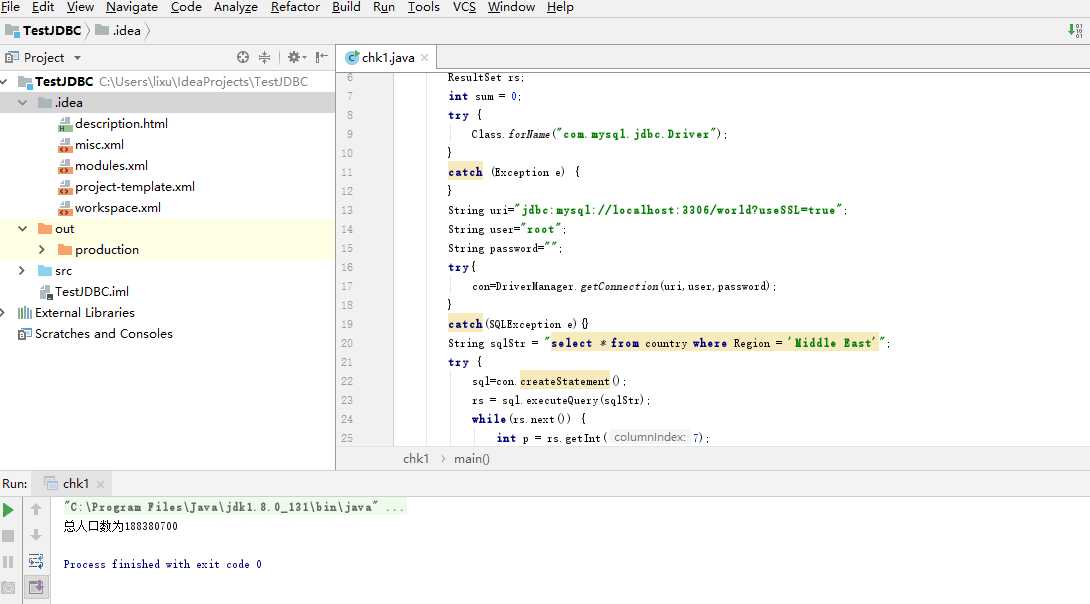Click the TestJDBC breadcrumb in navigation bar
The height and width of the screenshot is (604, 1090).
point(43,31)
